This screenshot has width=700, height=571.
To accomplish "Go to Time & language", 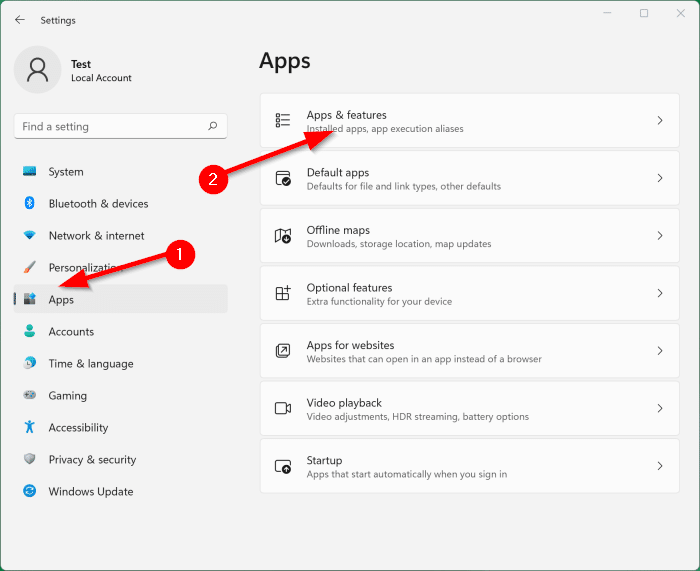I will (x=121, y=363).
